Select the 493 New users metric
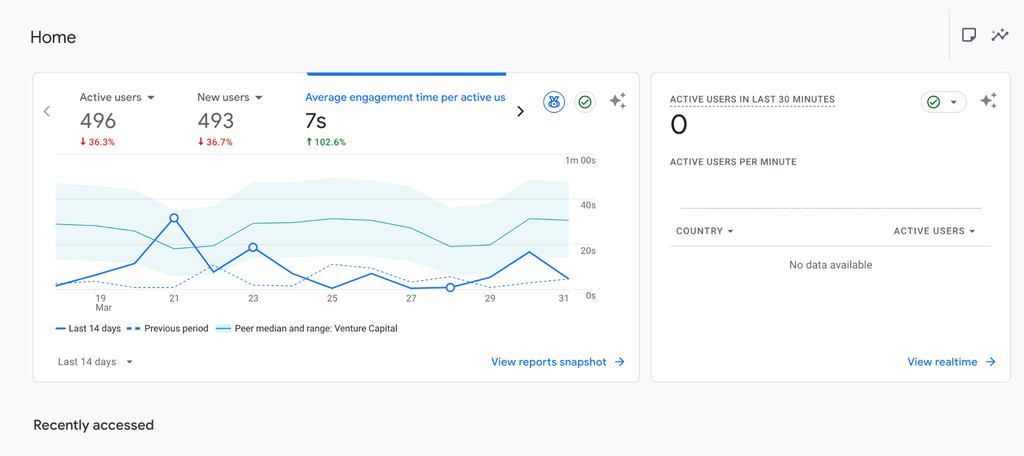Image resolution: width=1024 pixels, height=456 pixels. click(216, 121)
